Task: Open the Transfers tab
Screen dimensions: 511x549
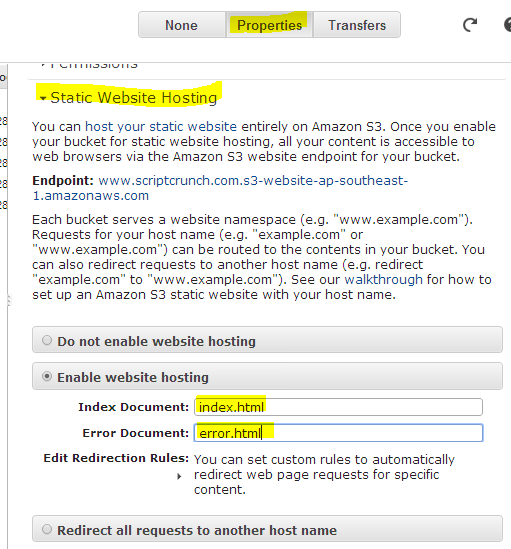Action: pyautogui.click(x=357, y=25)
